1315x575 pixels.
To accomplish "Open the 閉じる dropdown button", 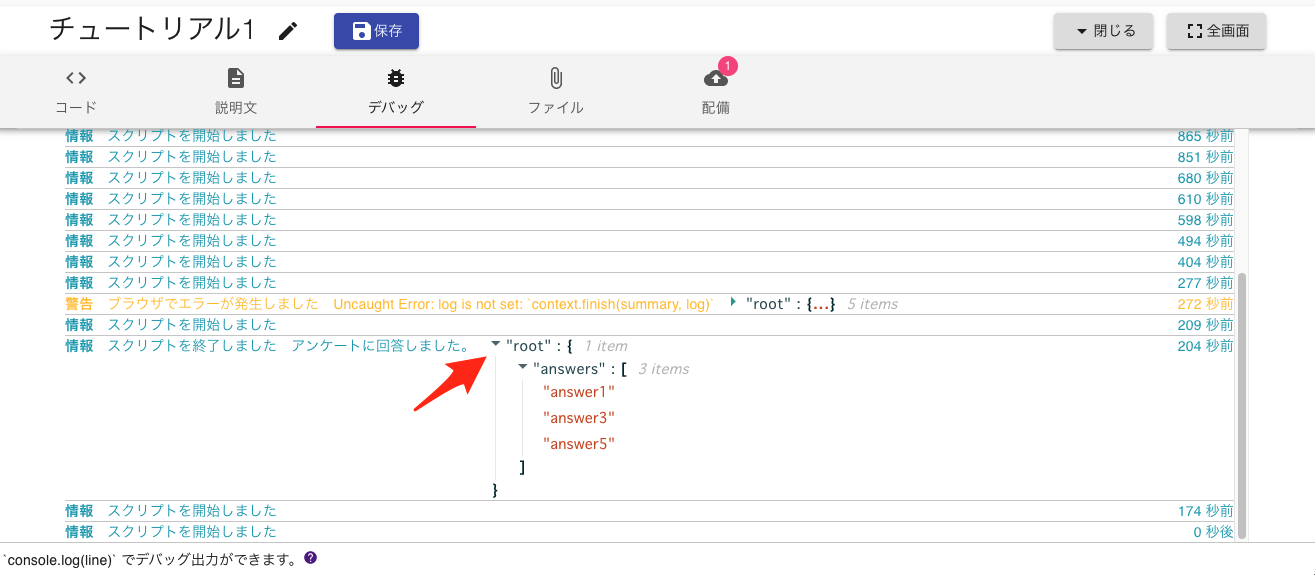I will pyautogui.click(x=1104, y=31).
